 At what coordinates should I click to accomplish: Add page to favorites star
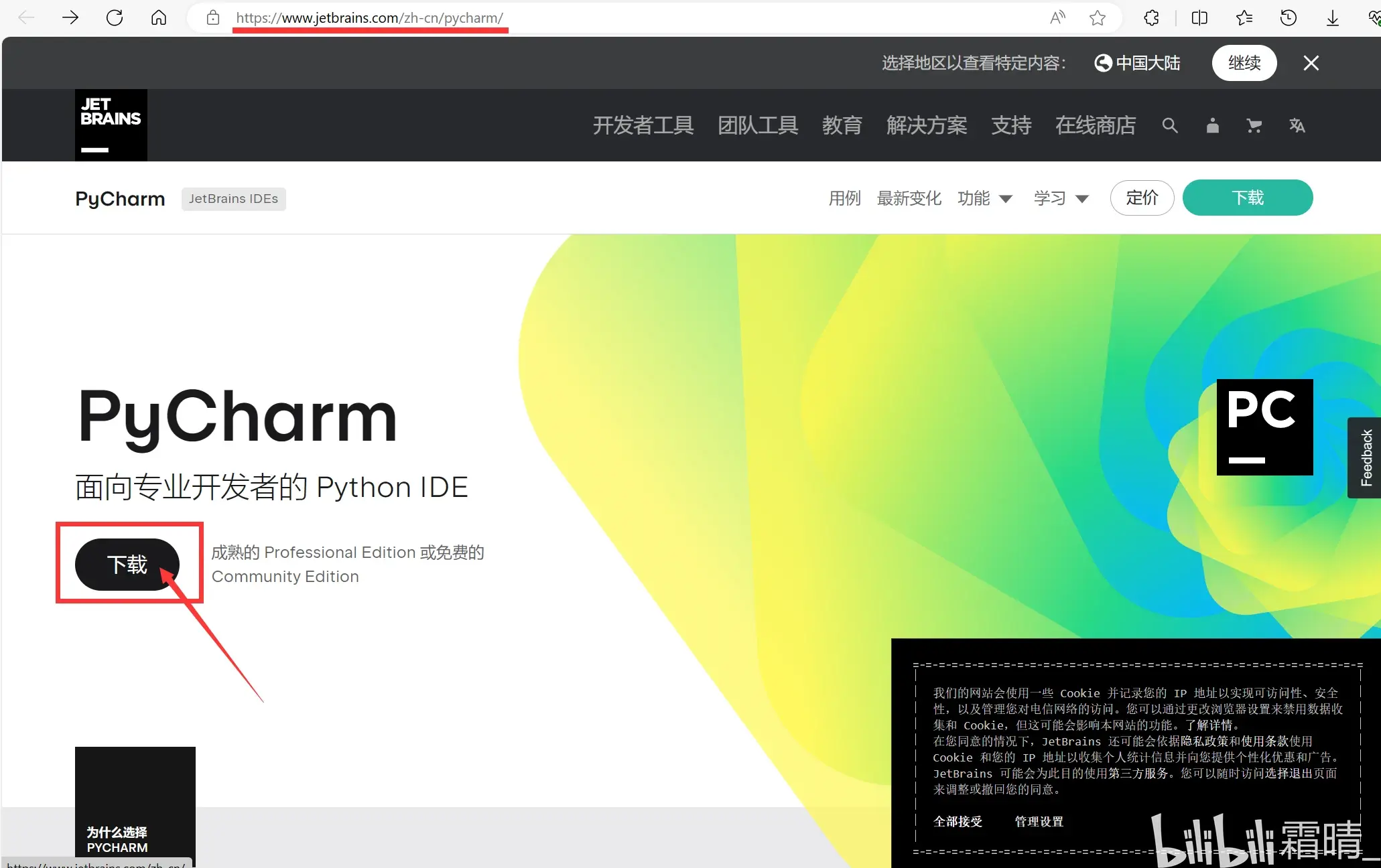pos(1097,18)
